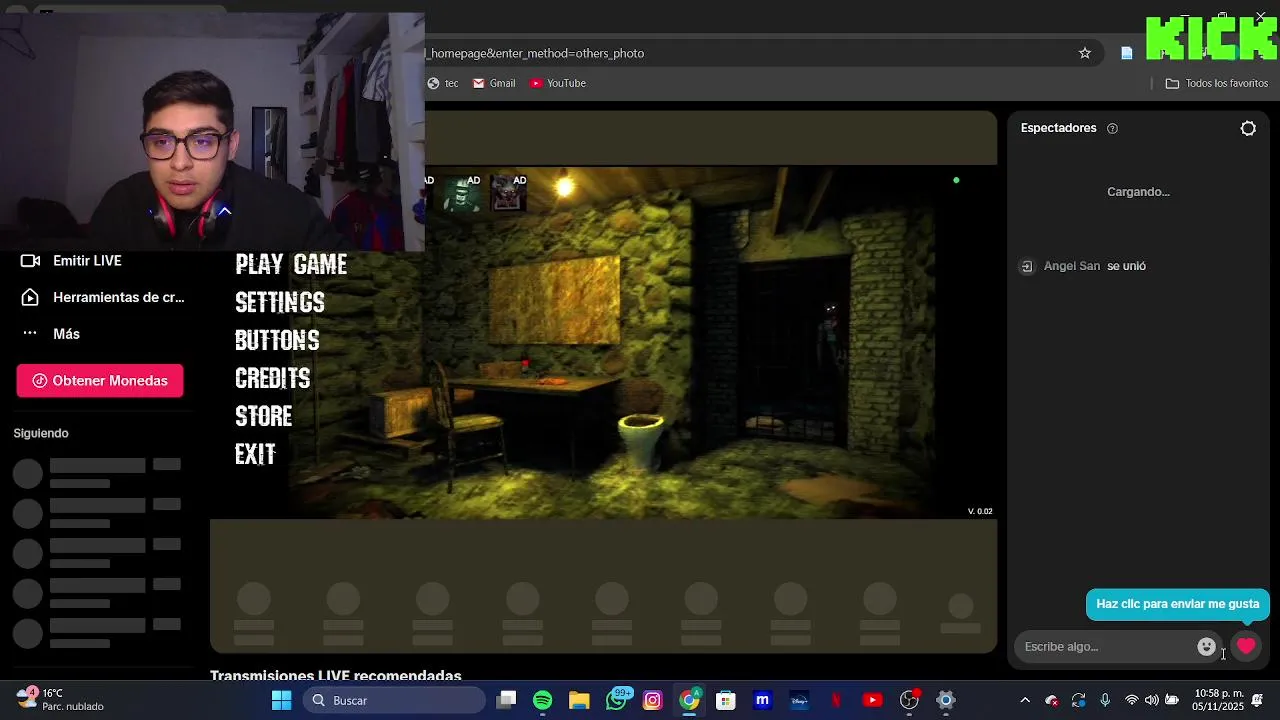The width and height of the screenshot is (1280, 720).
Task: Open Task View in the taskbar
Action: pos(507,700)
